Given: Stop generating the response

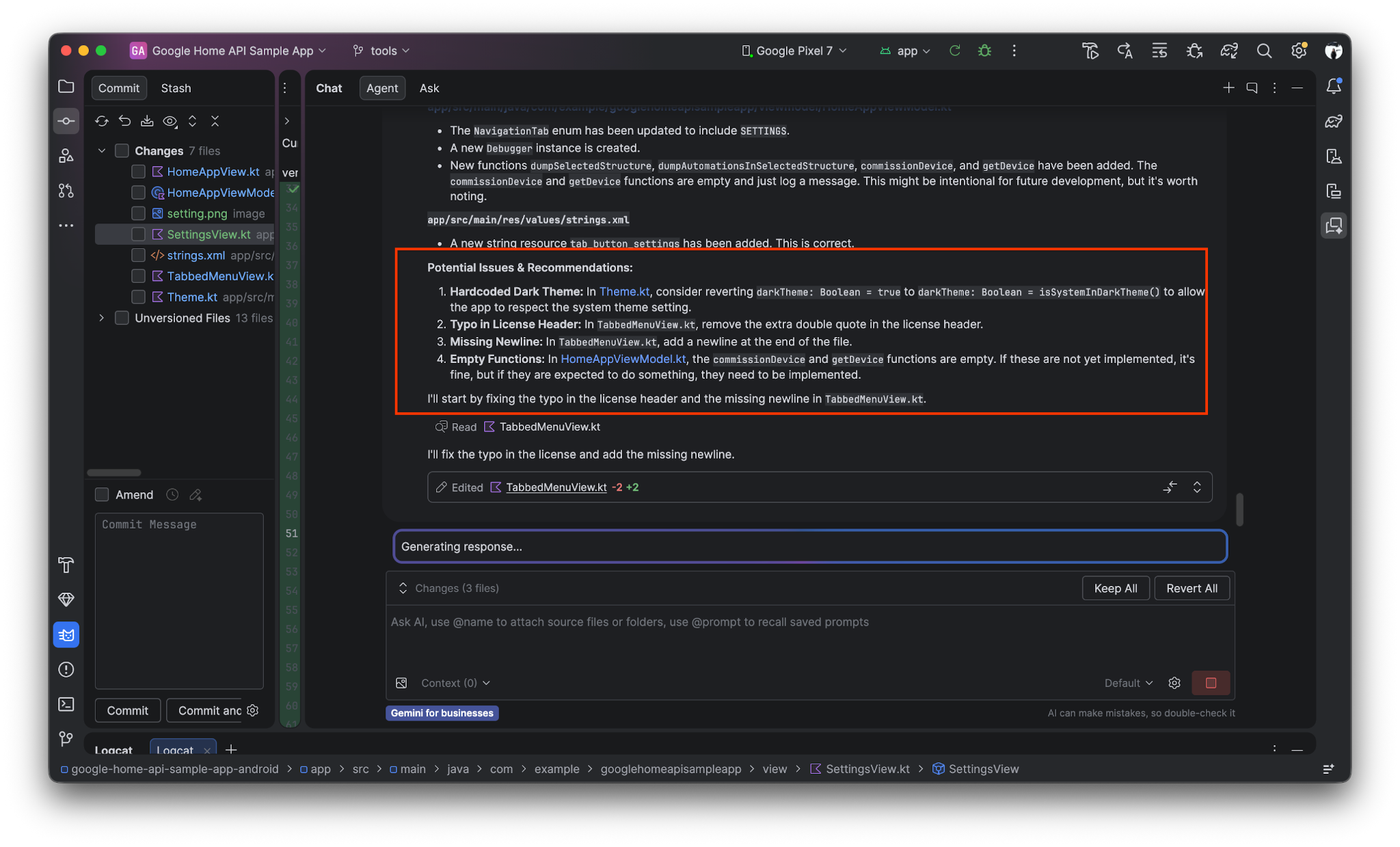Looking at the screenshot, I should pyautogui.click(x=1211, y=683).
